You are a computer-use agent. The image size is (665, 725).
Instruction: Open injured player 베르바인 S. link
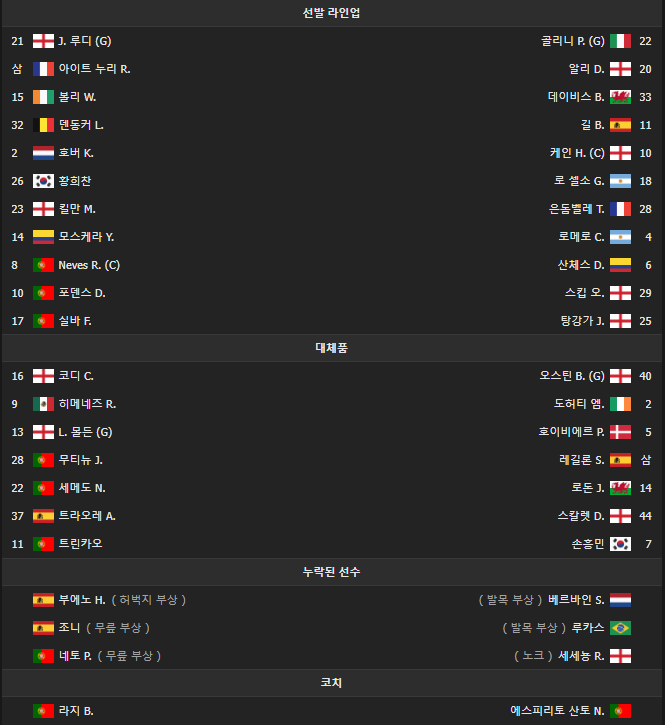pyautogui.click(x=576, y=600)
